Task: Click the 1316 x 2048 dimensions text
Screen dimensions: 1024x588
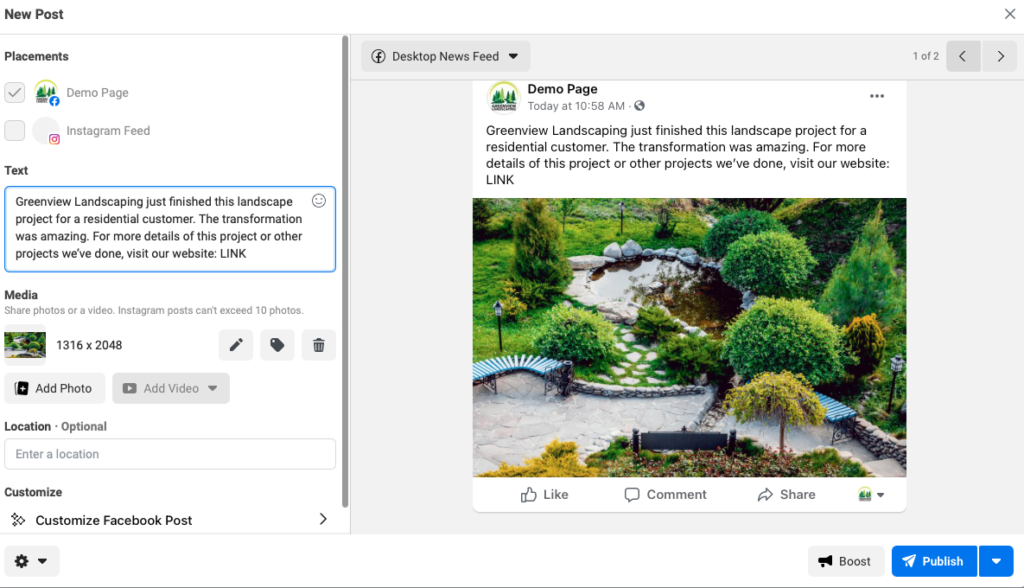Action: click(89, 345)
